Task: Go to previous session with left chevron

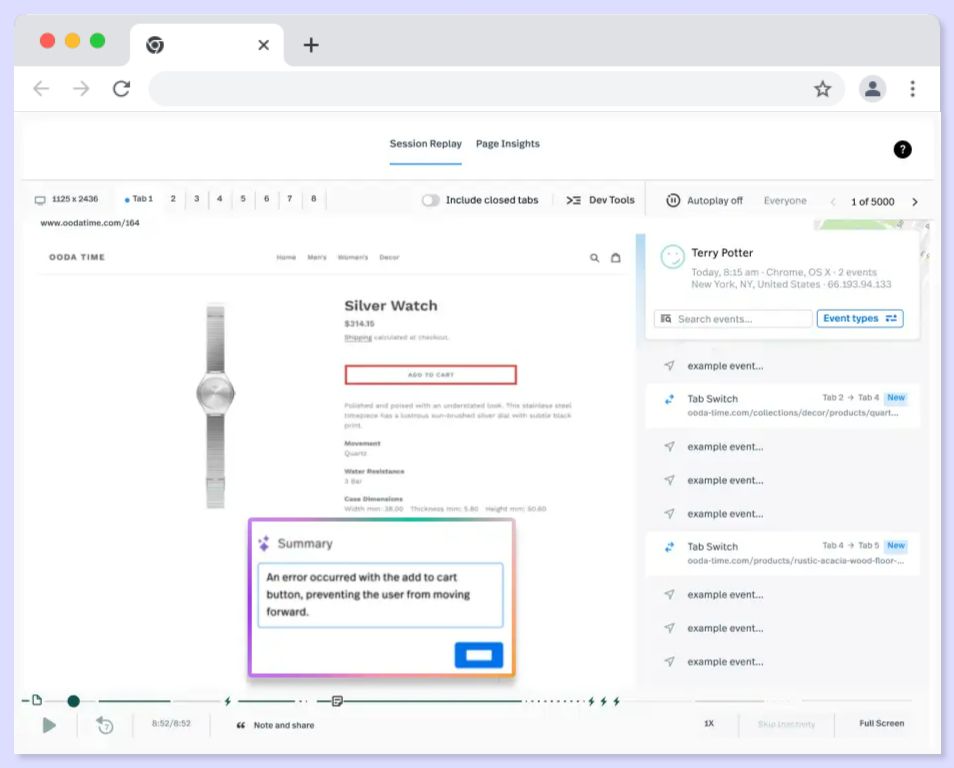Action: click(x=833, y=202)
